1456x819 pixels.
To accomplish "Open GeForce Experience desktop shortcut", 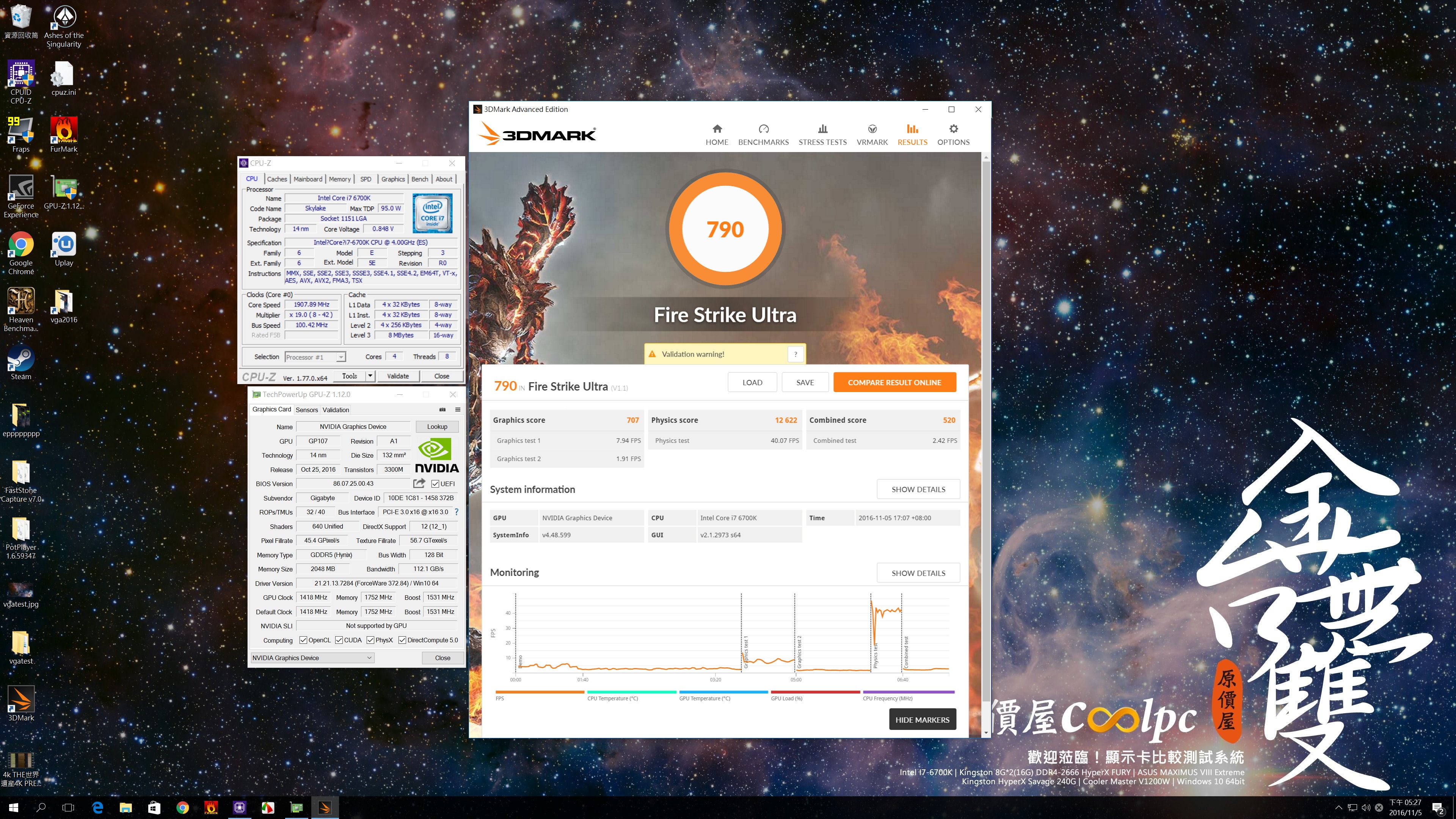I will pyautogui.click(x=21, y=196).
